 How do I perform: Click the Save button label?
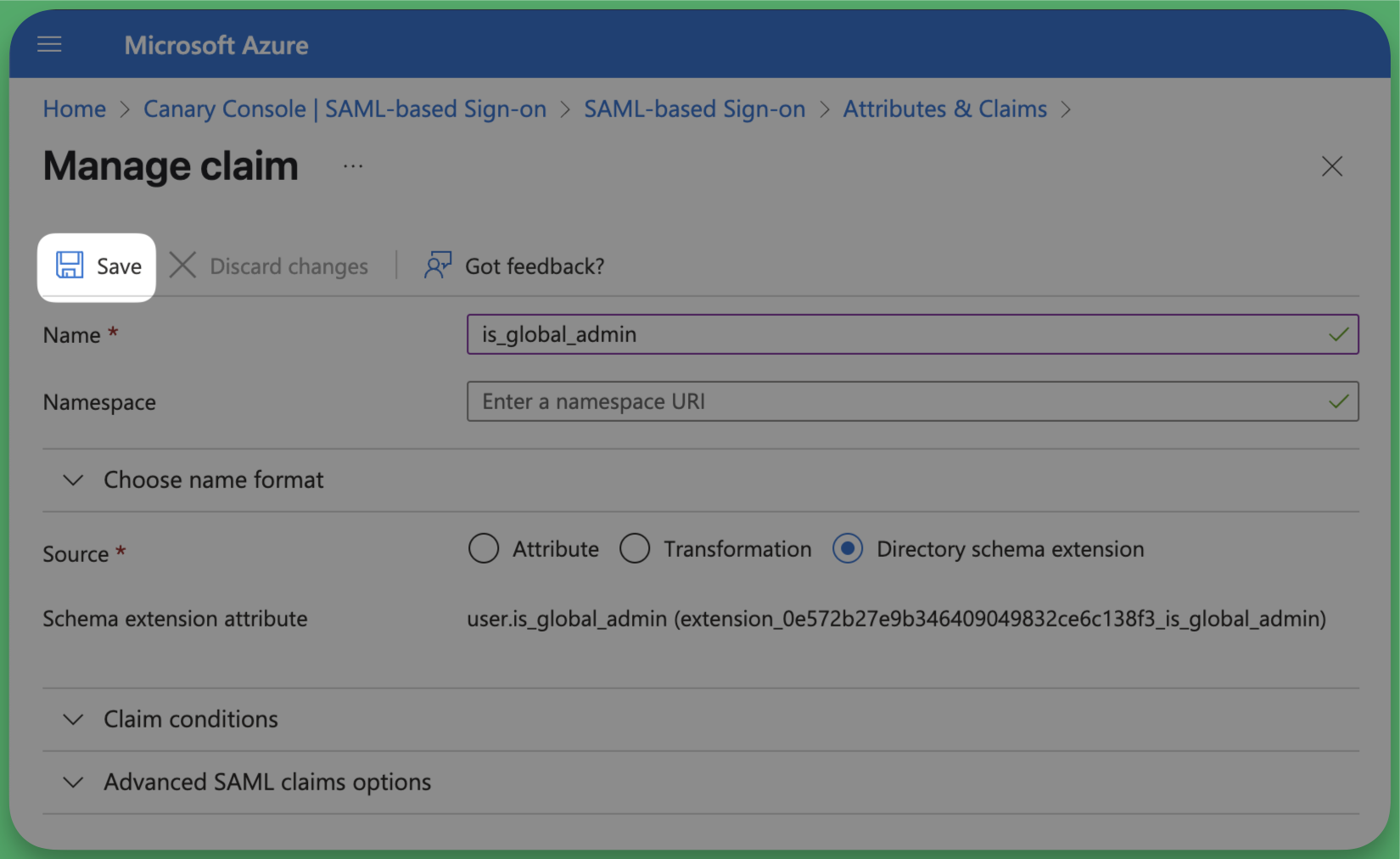pyautogui.click(x=119, y=267)
